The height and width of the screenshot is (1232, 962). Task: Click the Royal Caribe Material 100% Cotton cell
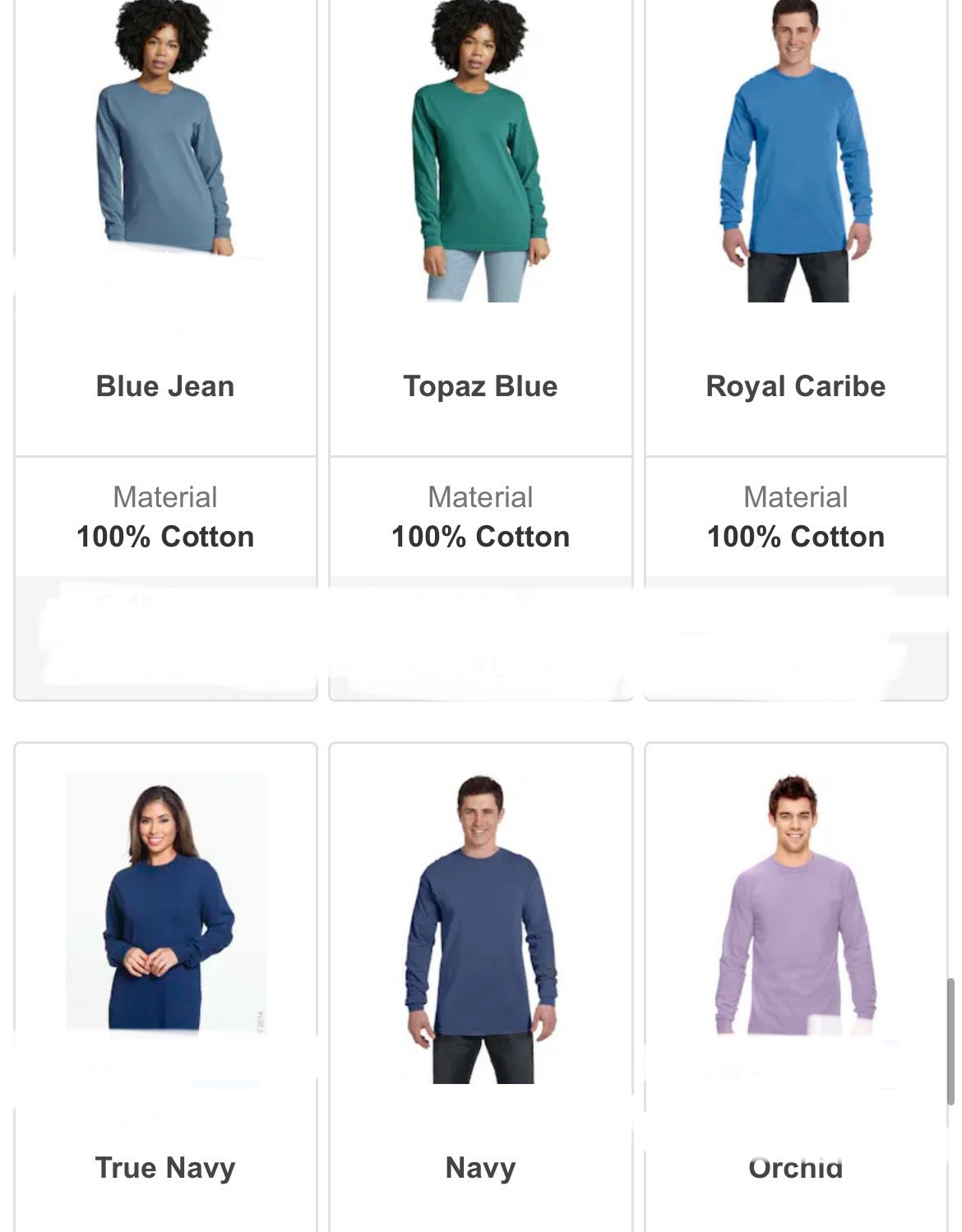pyautogui.click(x=796, y=517)
